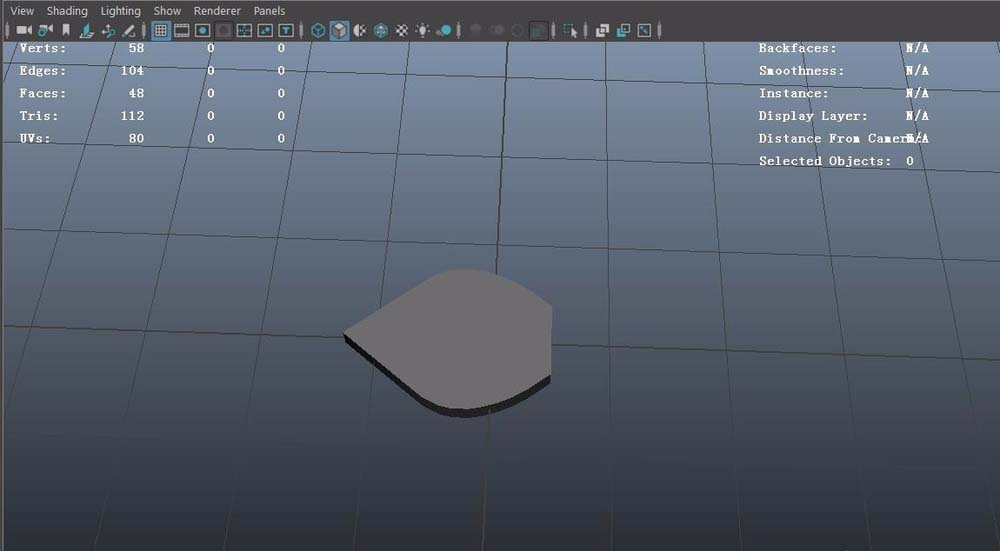Open the Show menu
The height and width of the screenshot is (551, 1000).
(167, 11)
